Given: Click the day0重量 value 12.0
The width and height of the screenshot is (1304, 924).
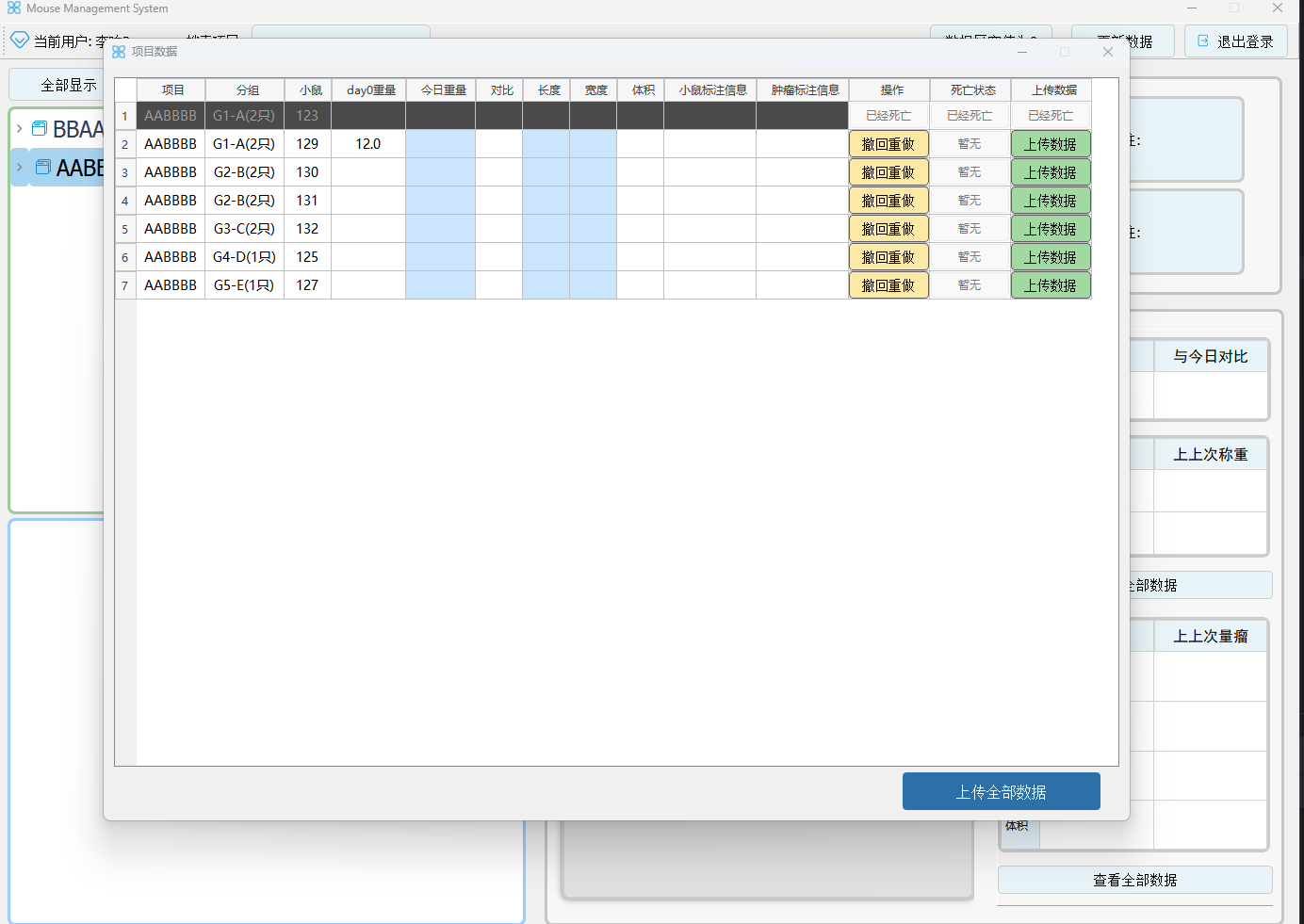Looking at the screenshot, I should [x=368, y=144].
